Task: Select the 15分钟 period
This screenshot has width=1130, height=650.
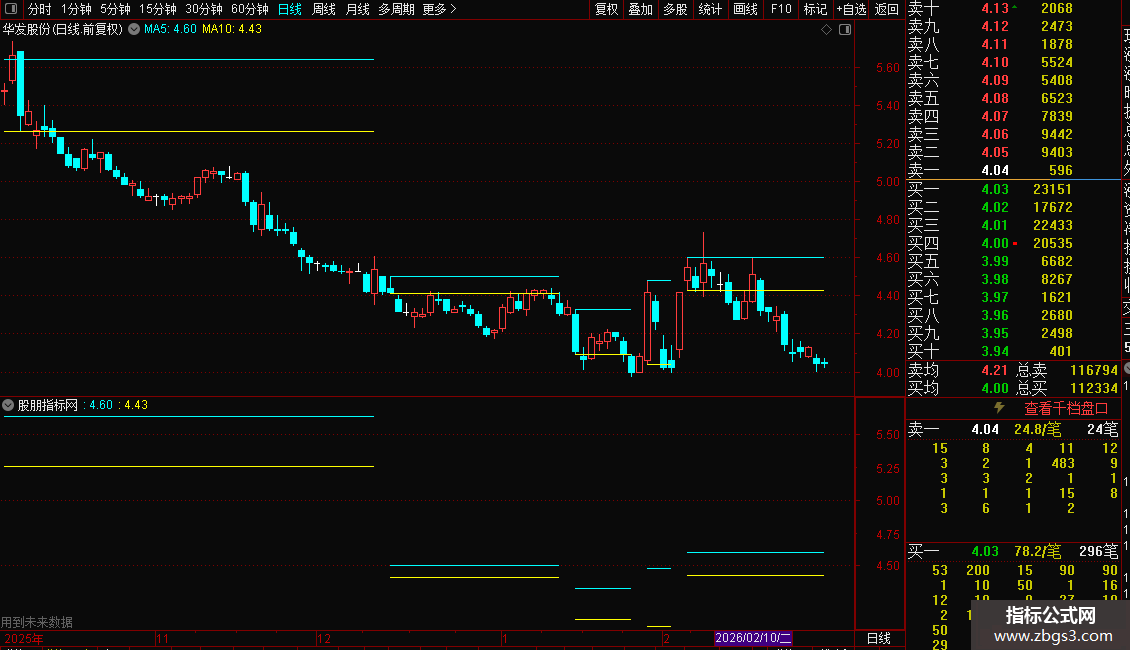Action: point(158,9)
